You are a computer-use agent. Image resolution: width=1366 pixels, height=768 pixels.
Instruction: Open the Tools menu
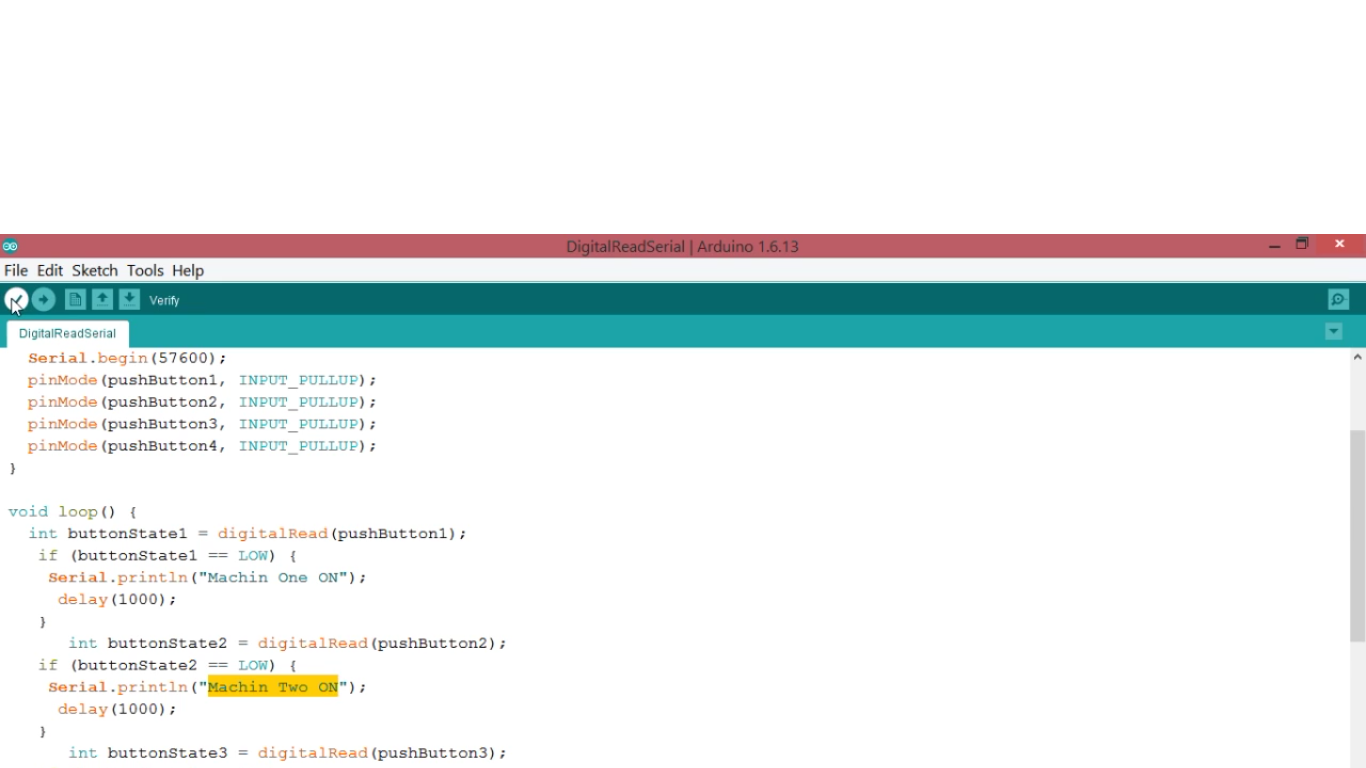point(145,270)
